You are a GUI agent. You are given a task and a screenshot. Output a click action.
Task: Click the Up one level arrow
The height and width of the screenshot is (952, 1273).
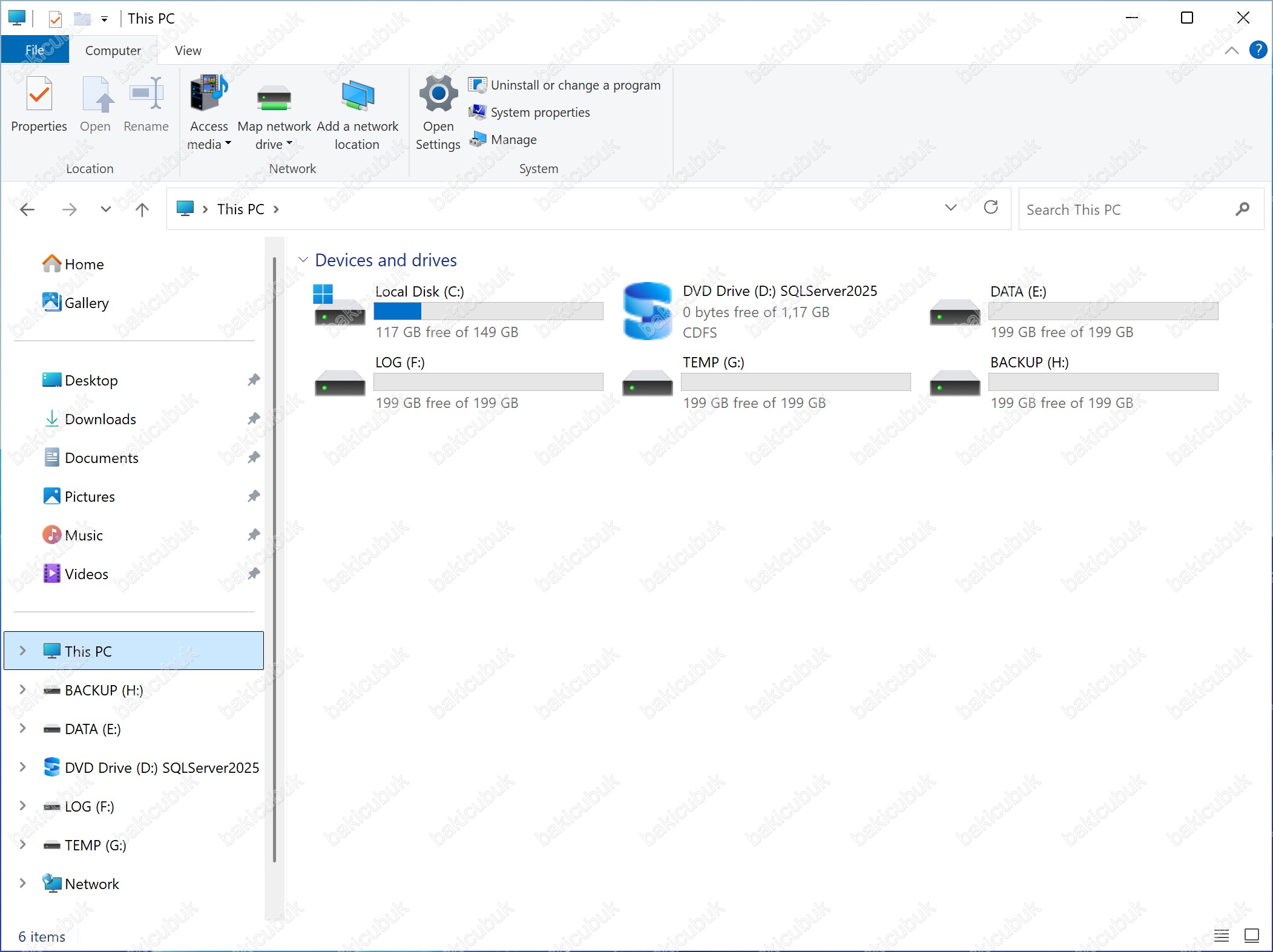click(142, 209)
